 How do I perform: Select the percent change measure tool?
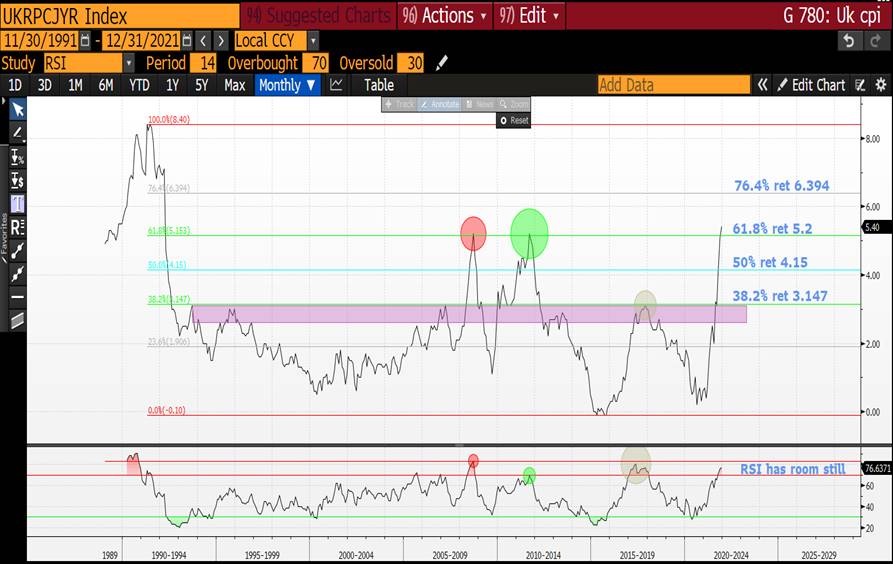(17, 157)
